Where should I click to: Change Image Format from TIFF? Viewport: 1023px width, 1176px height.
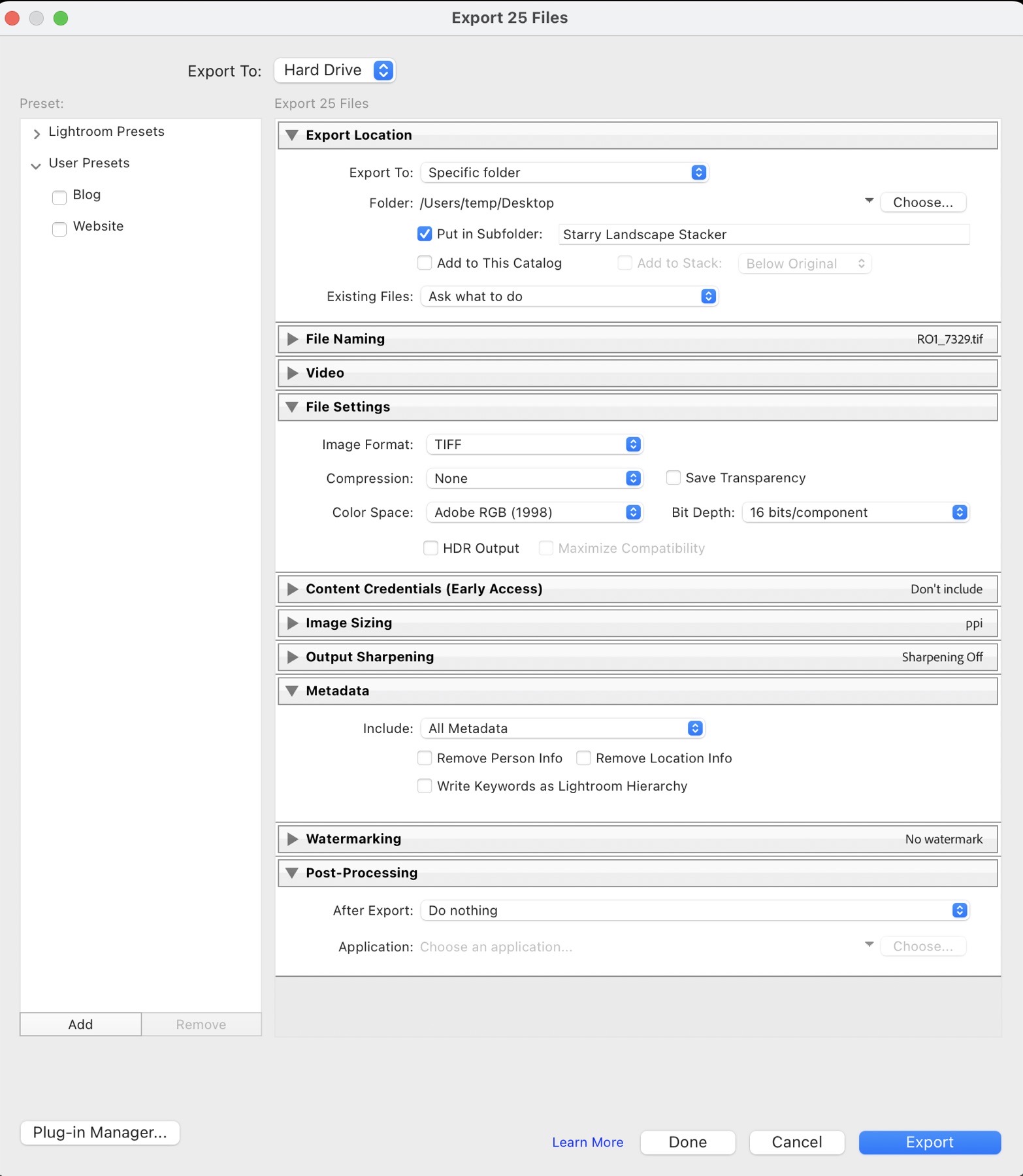[x=534, y=444]
